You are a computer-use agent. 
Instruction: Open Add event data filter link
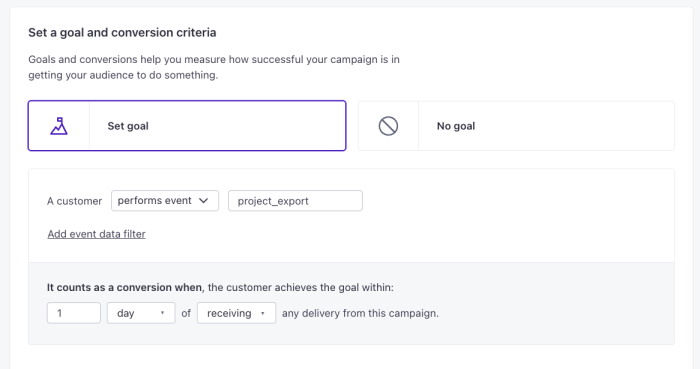pos(96,234)
